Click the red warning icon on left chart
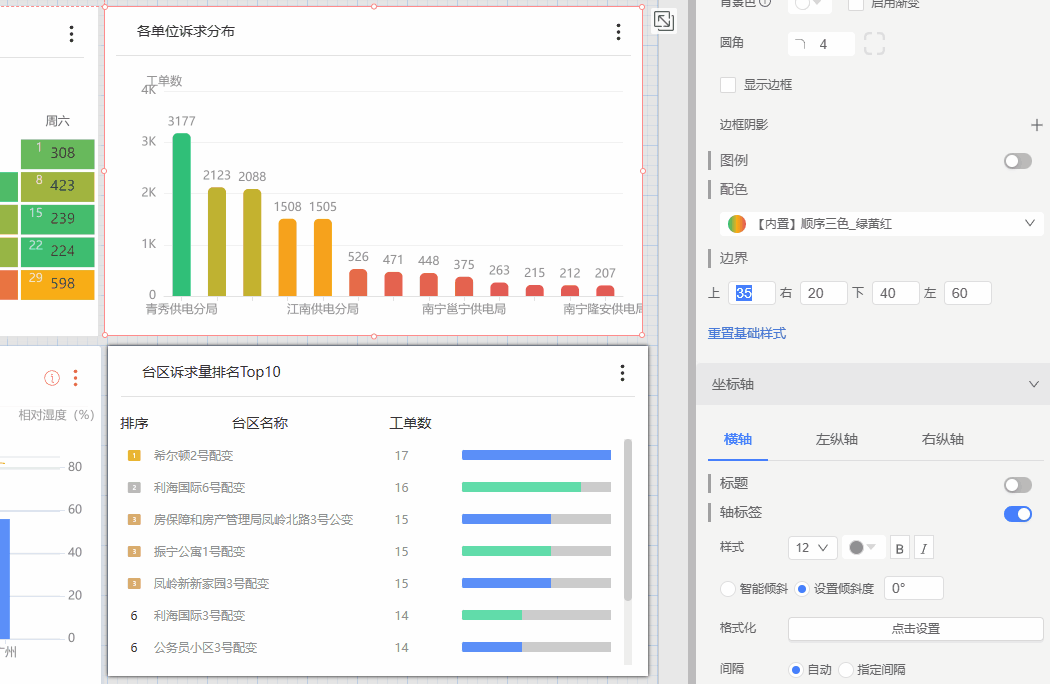 coord(52,378)
